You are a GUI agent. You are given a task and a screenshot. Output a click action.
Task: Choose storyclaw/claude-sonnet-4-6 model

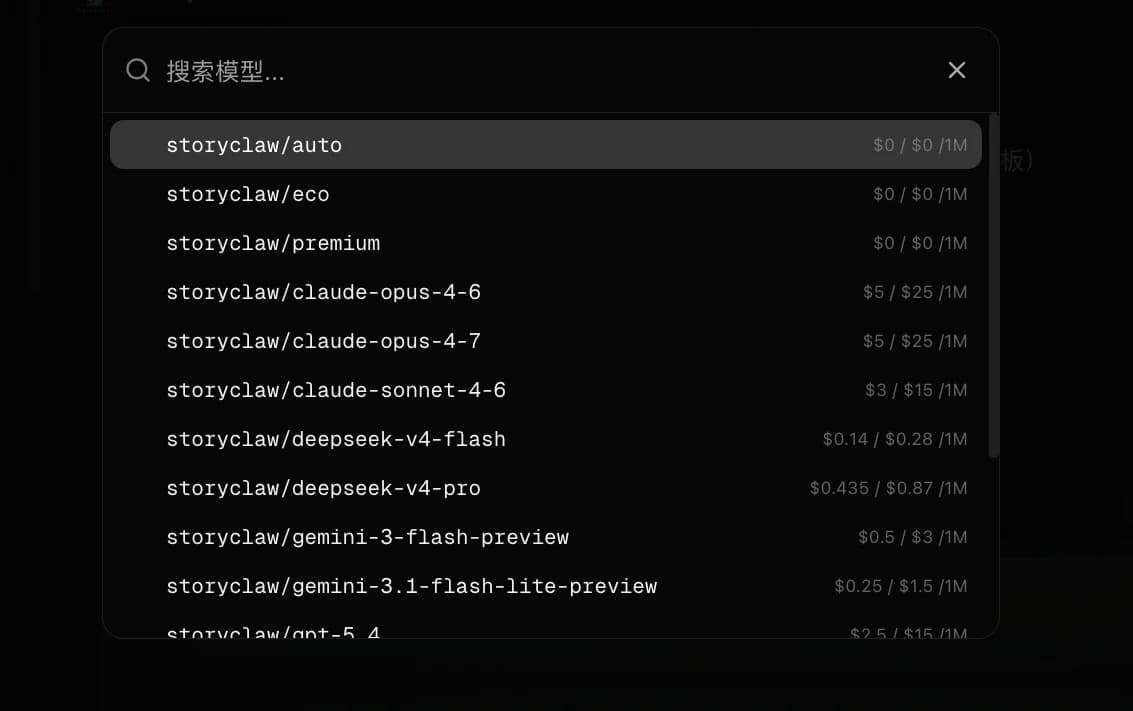tap(546, 390)
